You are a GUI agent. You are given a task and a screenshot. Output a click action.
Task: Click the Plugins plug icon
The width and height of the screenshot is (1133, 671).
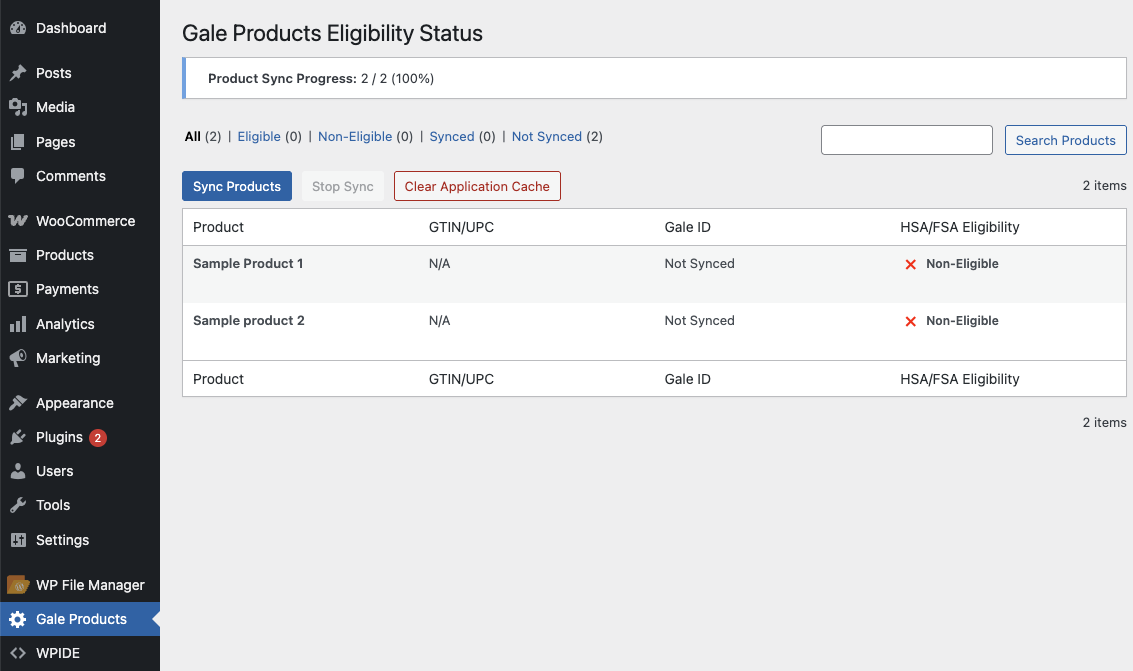coord(17,437)
